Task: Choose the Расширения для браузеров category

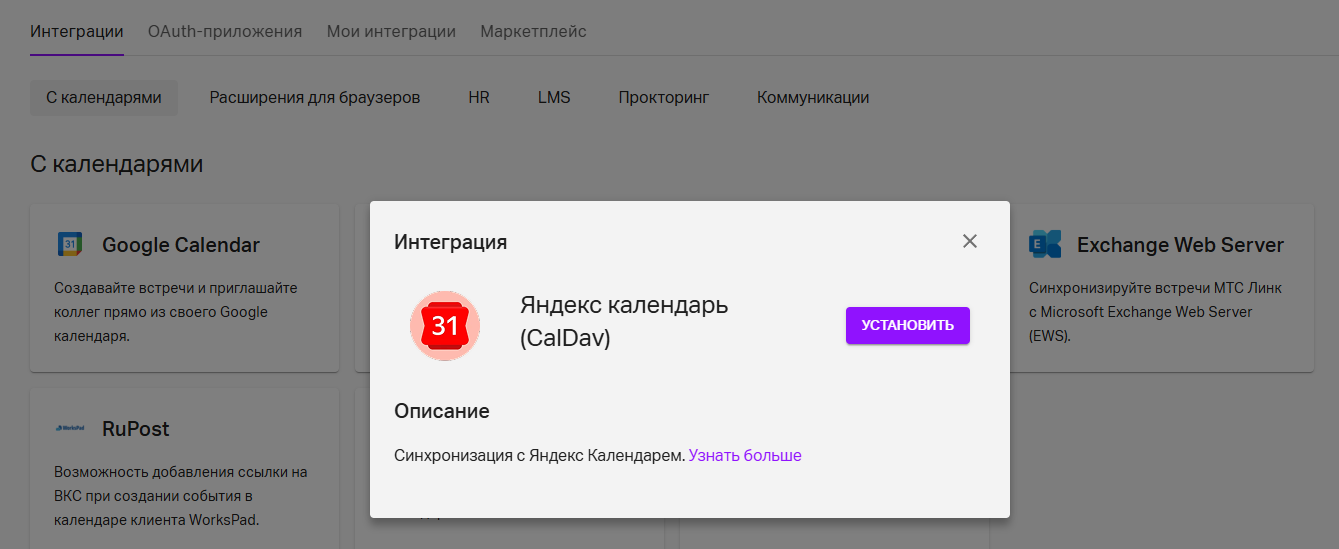Action: [x=314, y=98]
